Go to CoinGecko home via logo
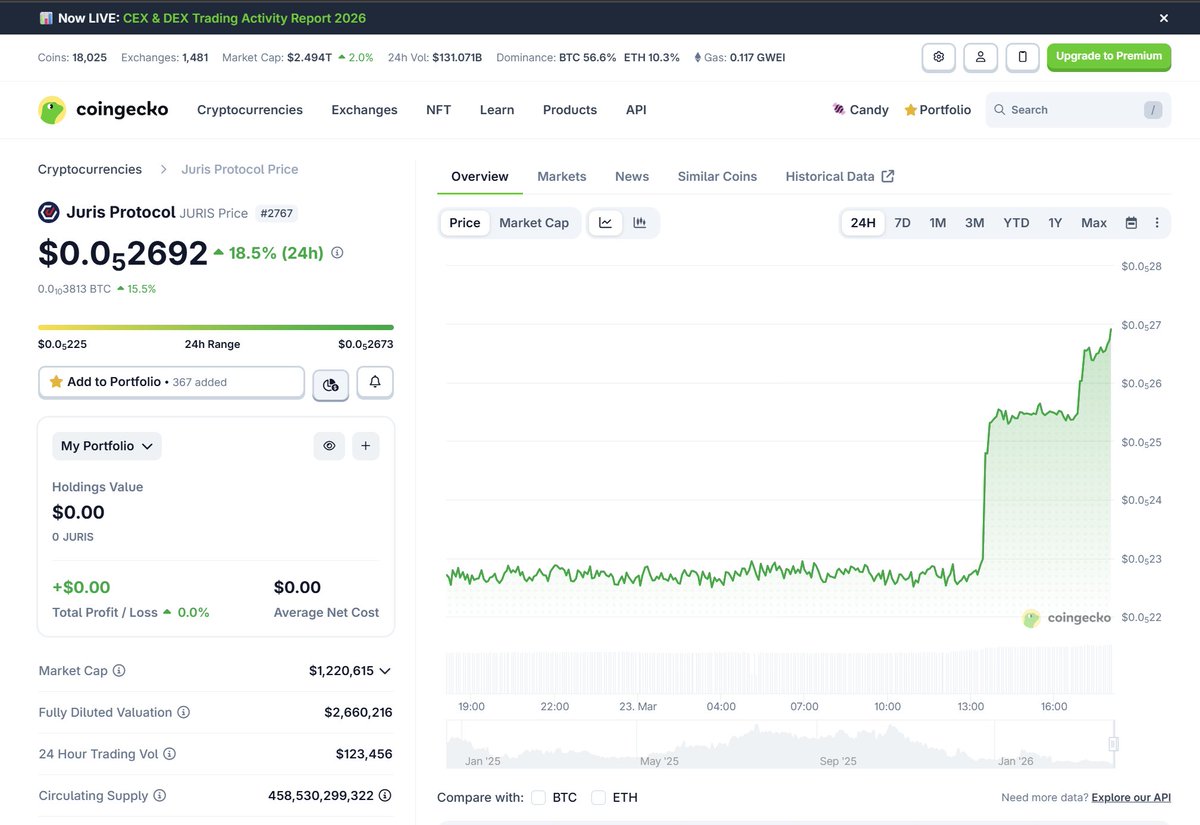1200x825 pixels. pyautogui.click(x=103, y=110)
